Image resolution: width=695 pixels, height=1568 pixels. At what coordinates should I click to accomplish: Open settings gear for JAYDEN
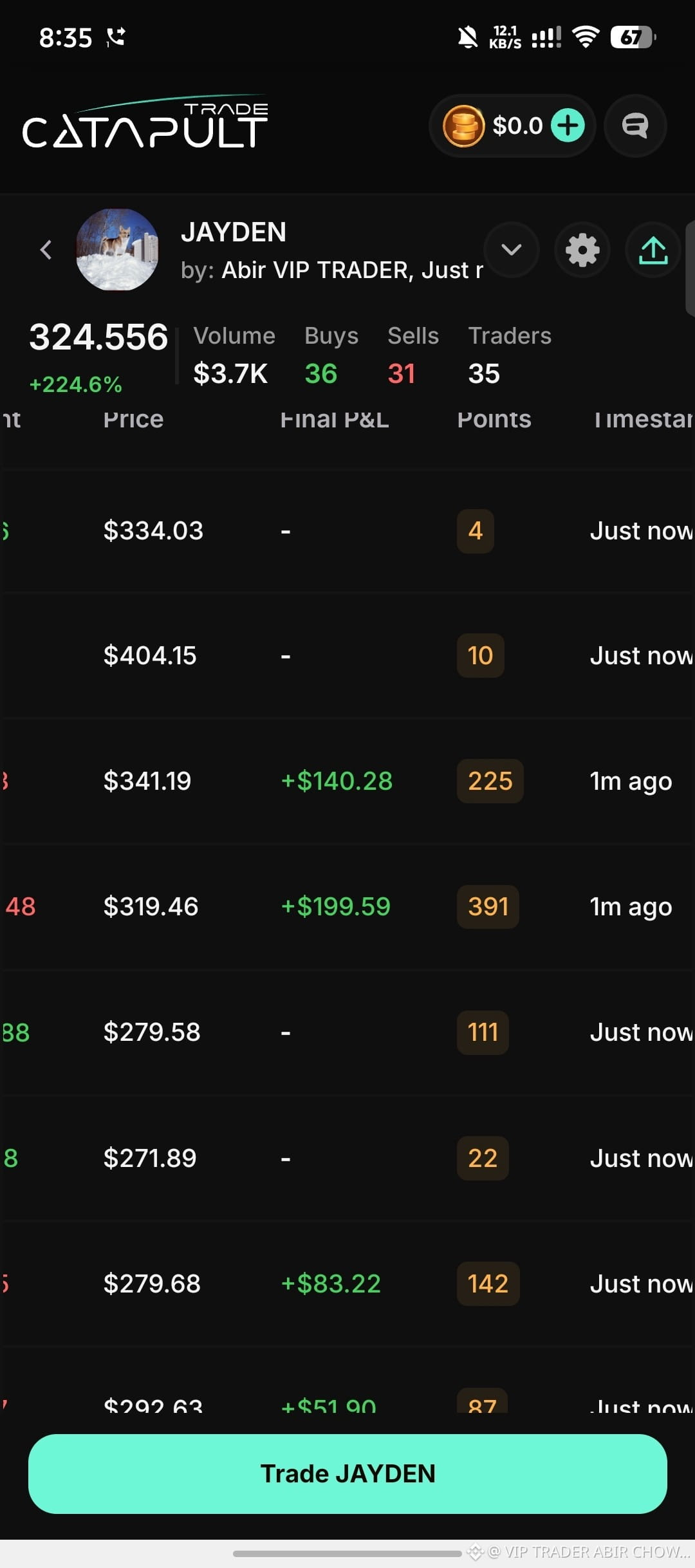(582, 250)
